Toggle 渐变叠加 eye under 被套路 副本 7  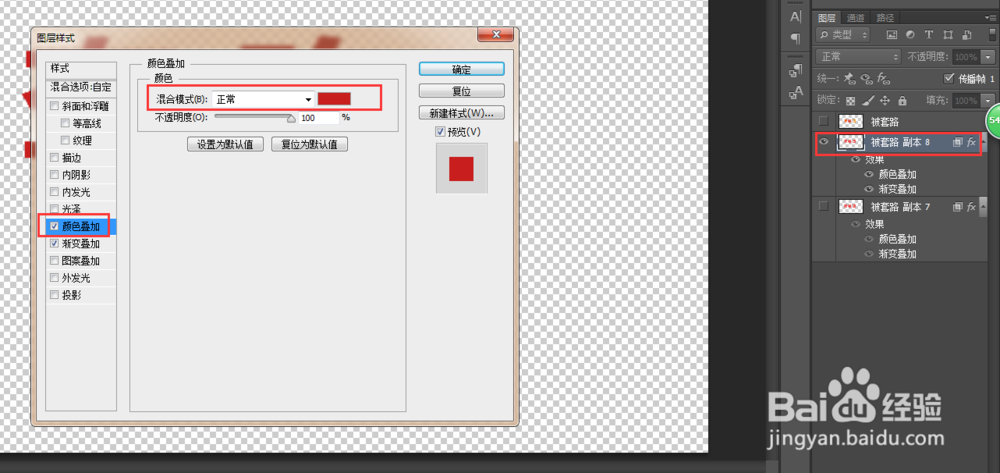pyautogui.click(x=869, y=254)
